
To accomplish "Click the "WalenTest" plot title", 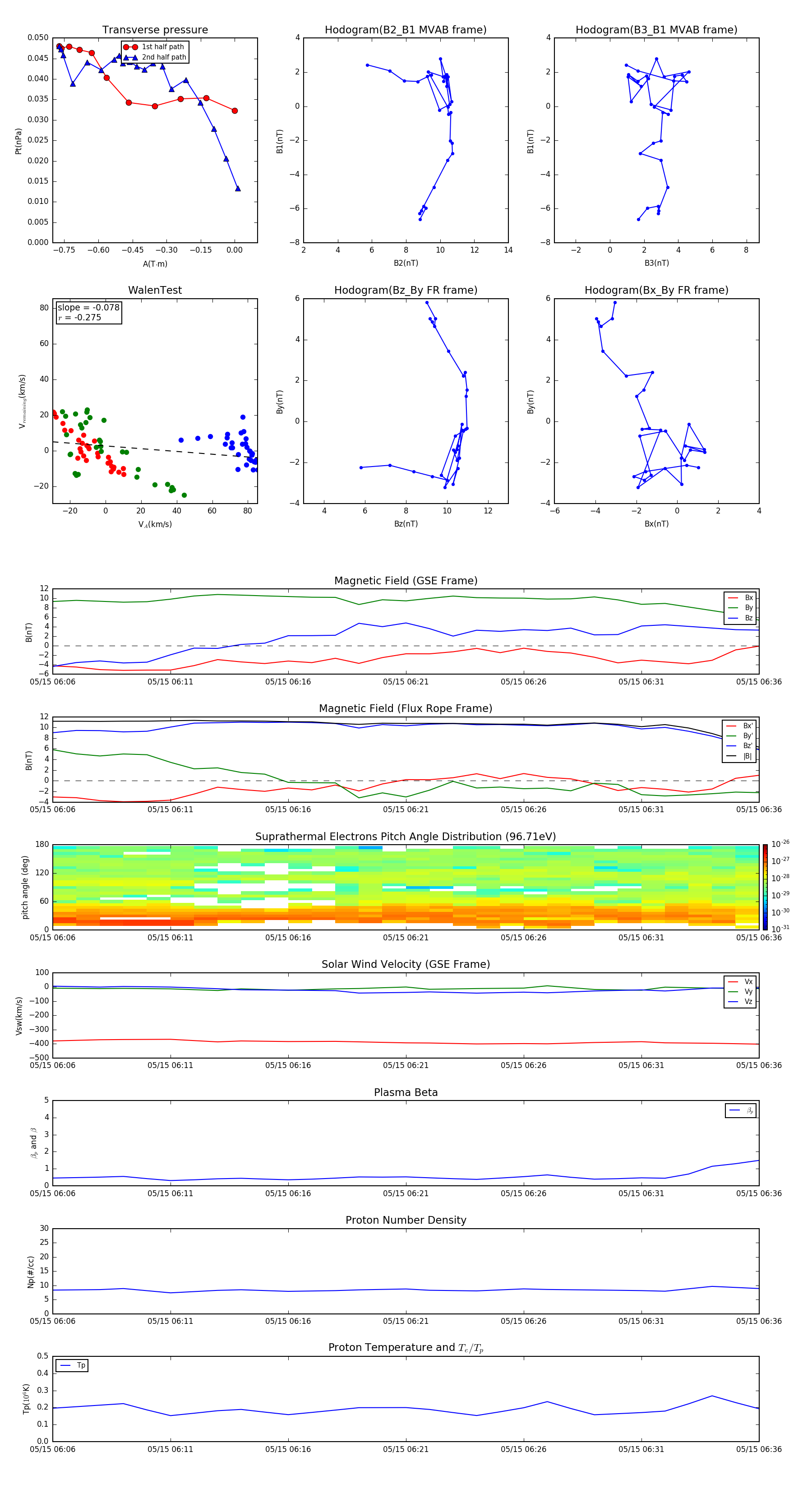I will tap(155, 290).
